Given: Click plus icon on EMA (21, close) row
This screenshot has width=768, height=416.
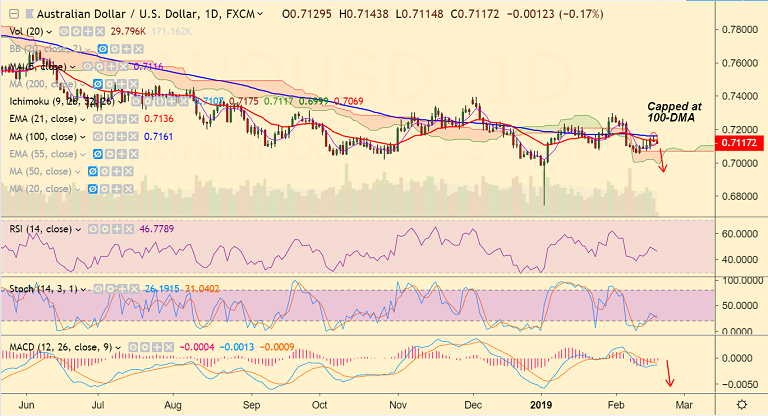Looking at the screenshot, I should pos(121,119).
